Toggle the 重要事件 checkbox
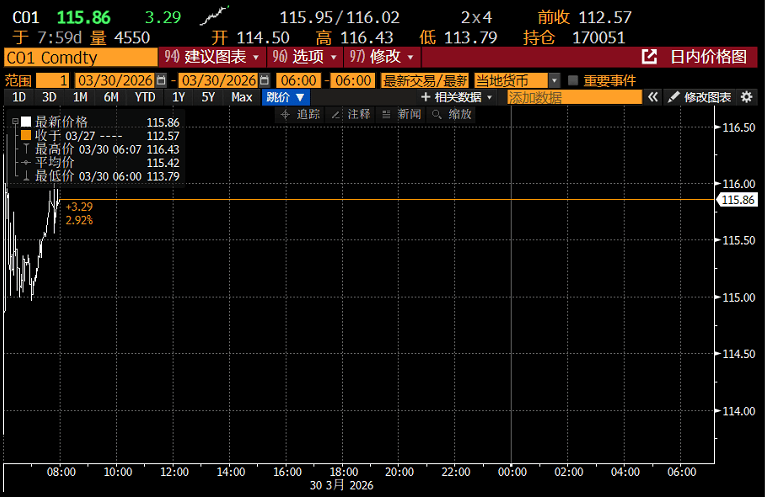Screen dimensions: 765x497 click(x=573, y=80)
